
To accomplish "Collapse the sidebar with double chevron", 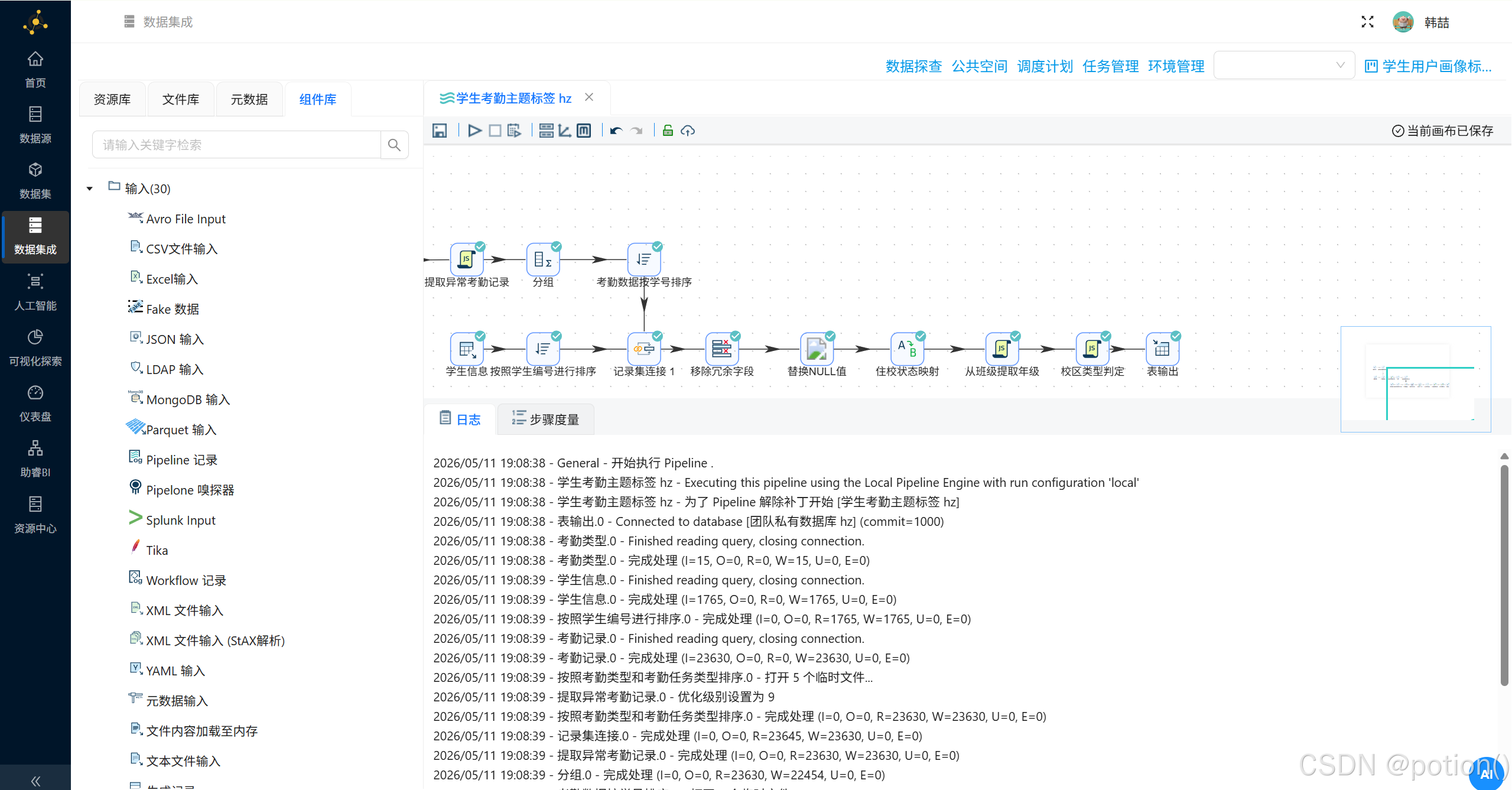I will [x=35, y=781].
